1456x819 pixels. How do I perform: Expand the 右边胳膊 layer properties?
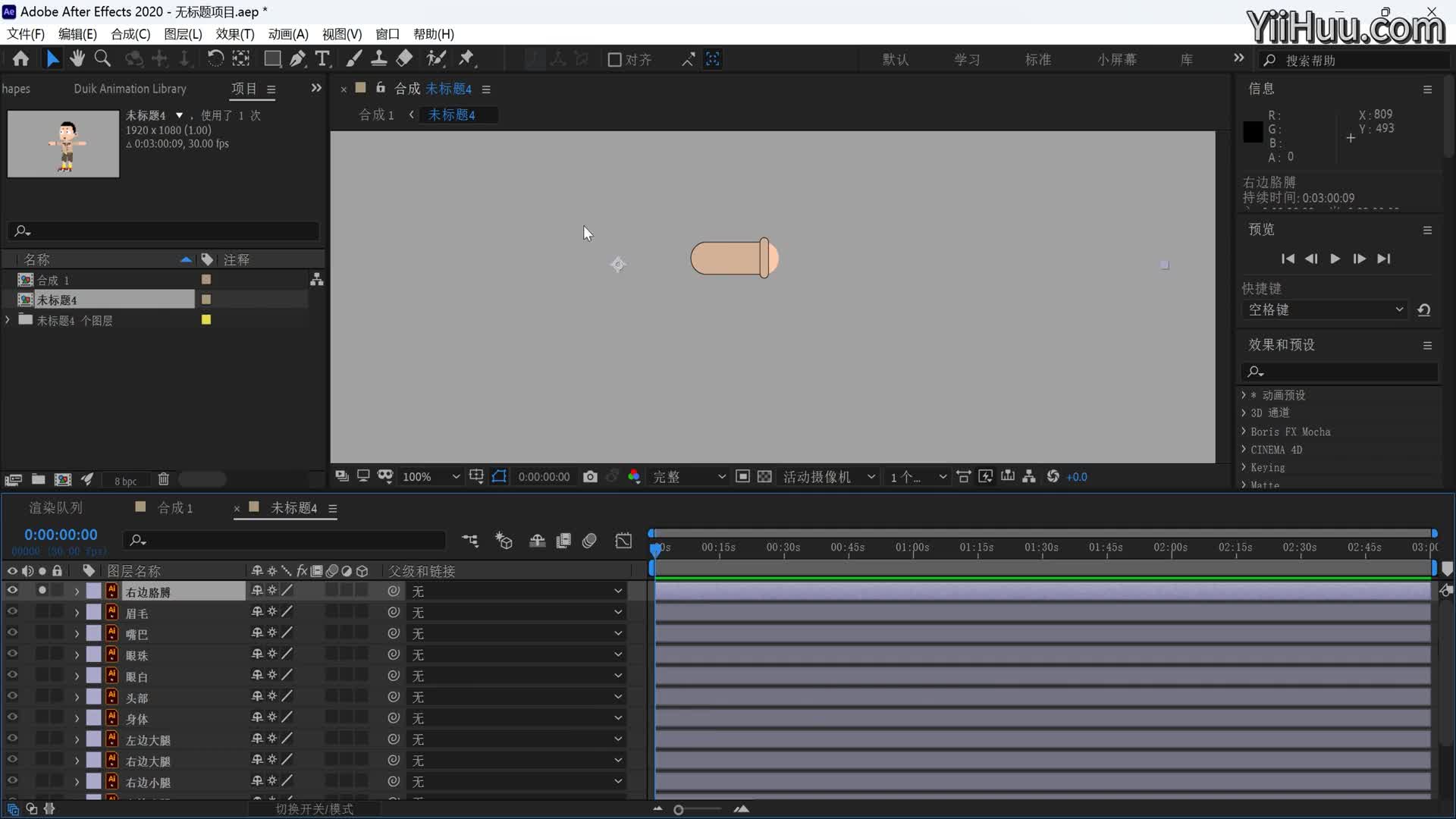[x=77, y=591]
